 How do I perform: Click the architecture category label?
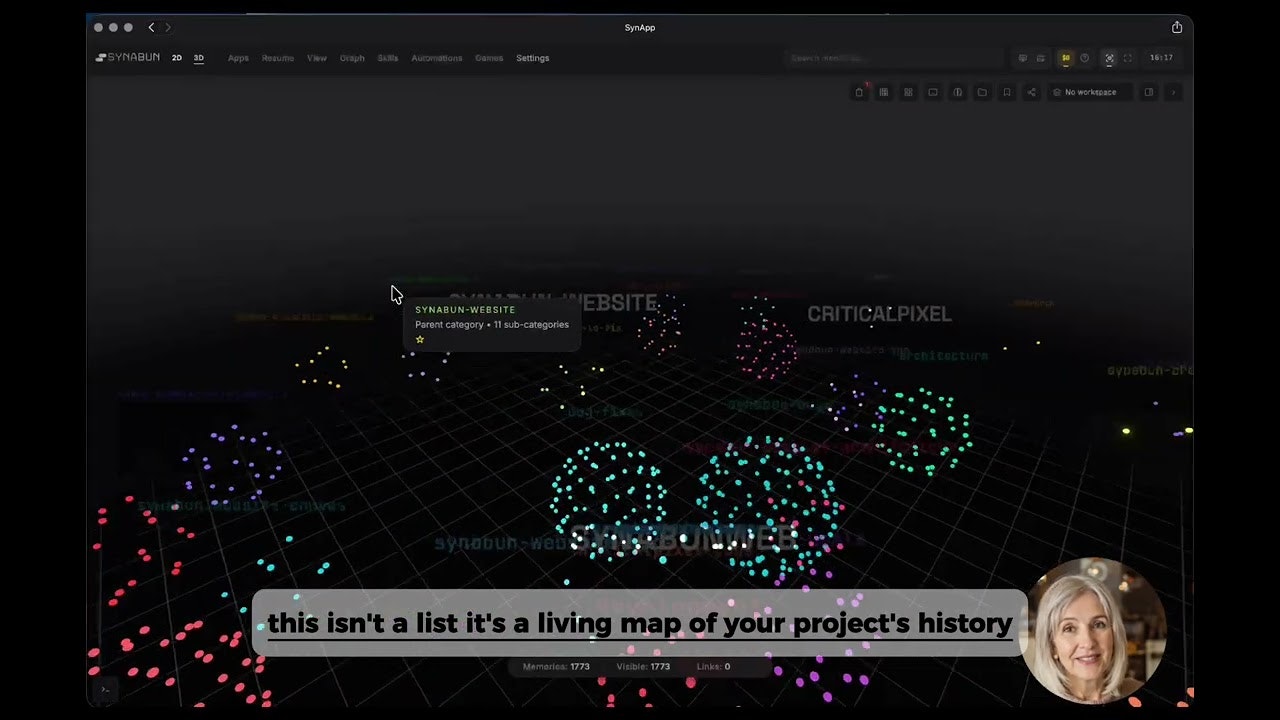943,356
